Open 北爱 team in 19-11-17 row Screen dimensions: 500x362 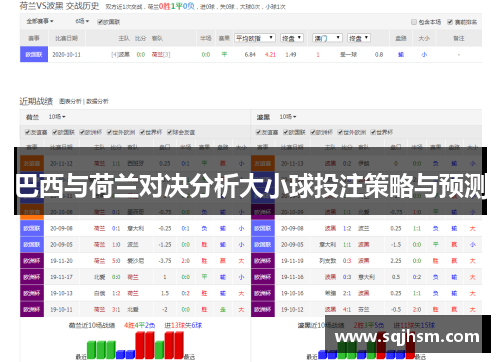(x=99, y=277)
